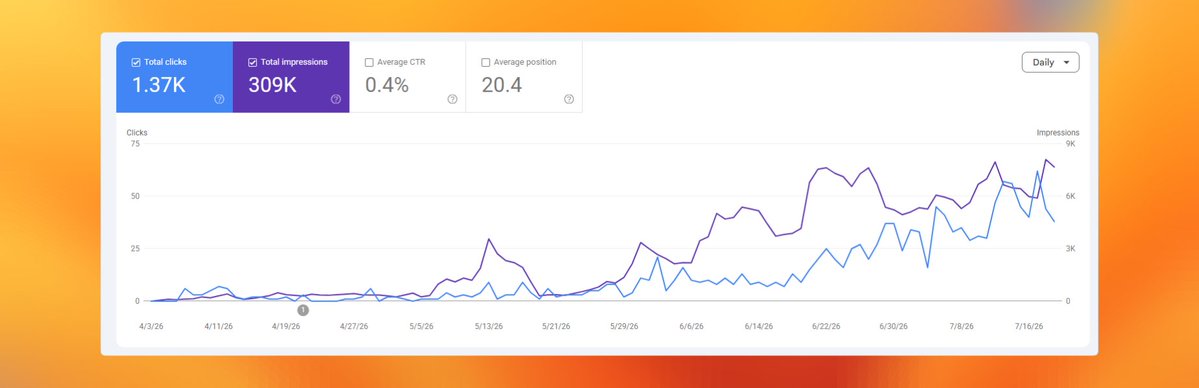Uncheck the Total impressions checkbox
This screenshot has width=1199, height=388.
click(x=252, y=62)
